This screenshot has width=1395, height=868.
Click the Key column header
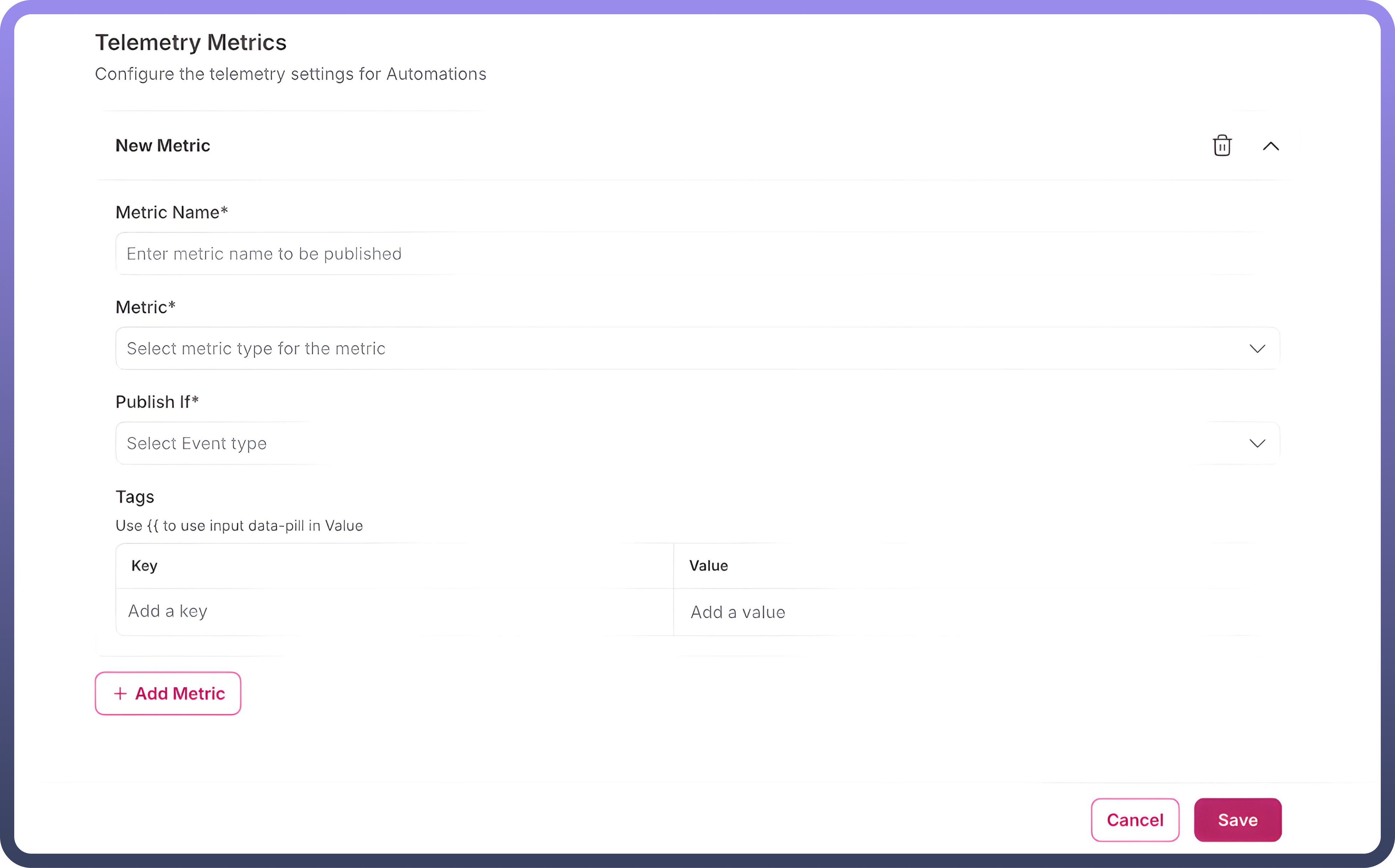(144, 565)
